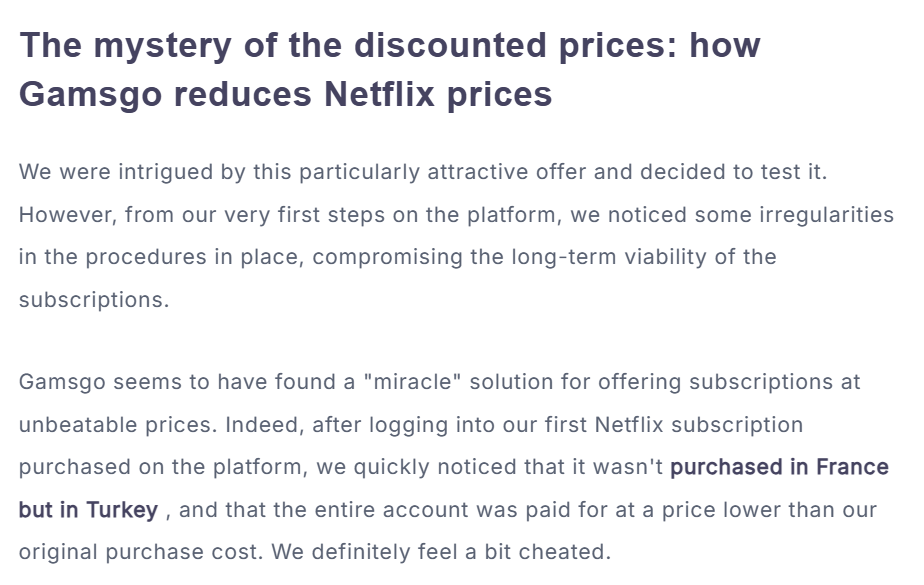This screenshot has width=924, height=585.
Task: Click the quoted word "miracle"
Action: [413, 382]
